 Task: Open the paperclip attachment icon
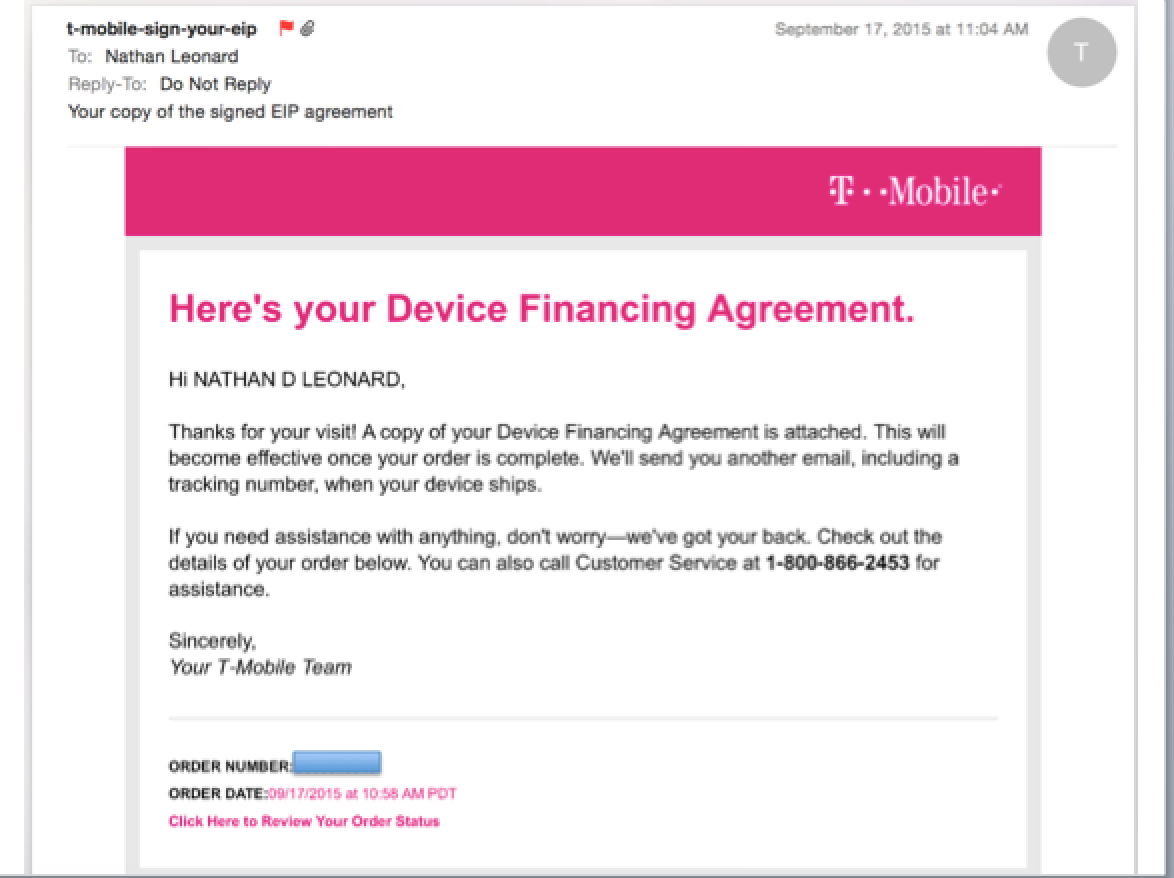click(x=308, y=28)
